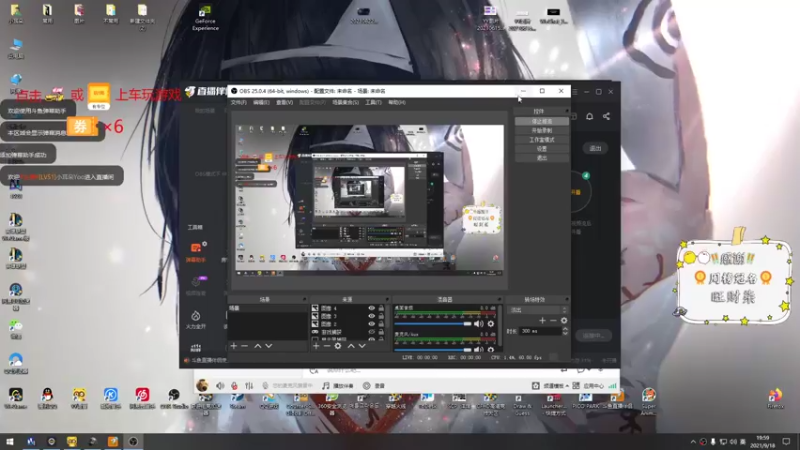Image resolution: width=800 pixels, height=450 pixels.
Task: Toggle visibility eye for 游戏捕获 source
Action: coord(371,332)
